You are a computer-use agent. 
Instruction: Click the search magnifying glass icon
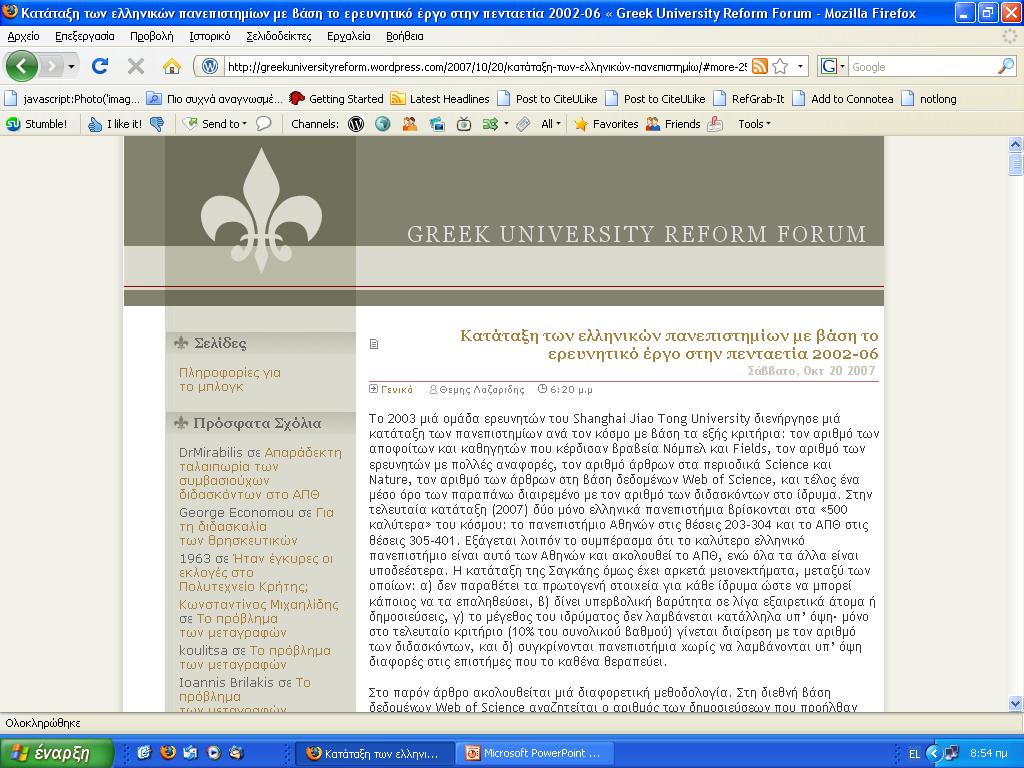coord(1006,66)
